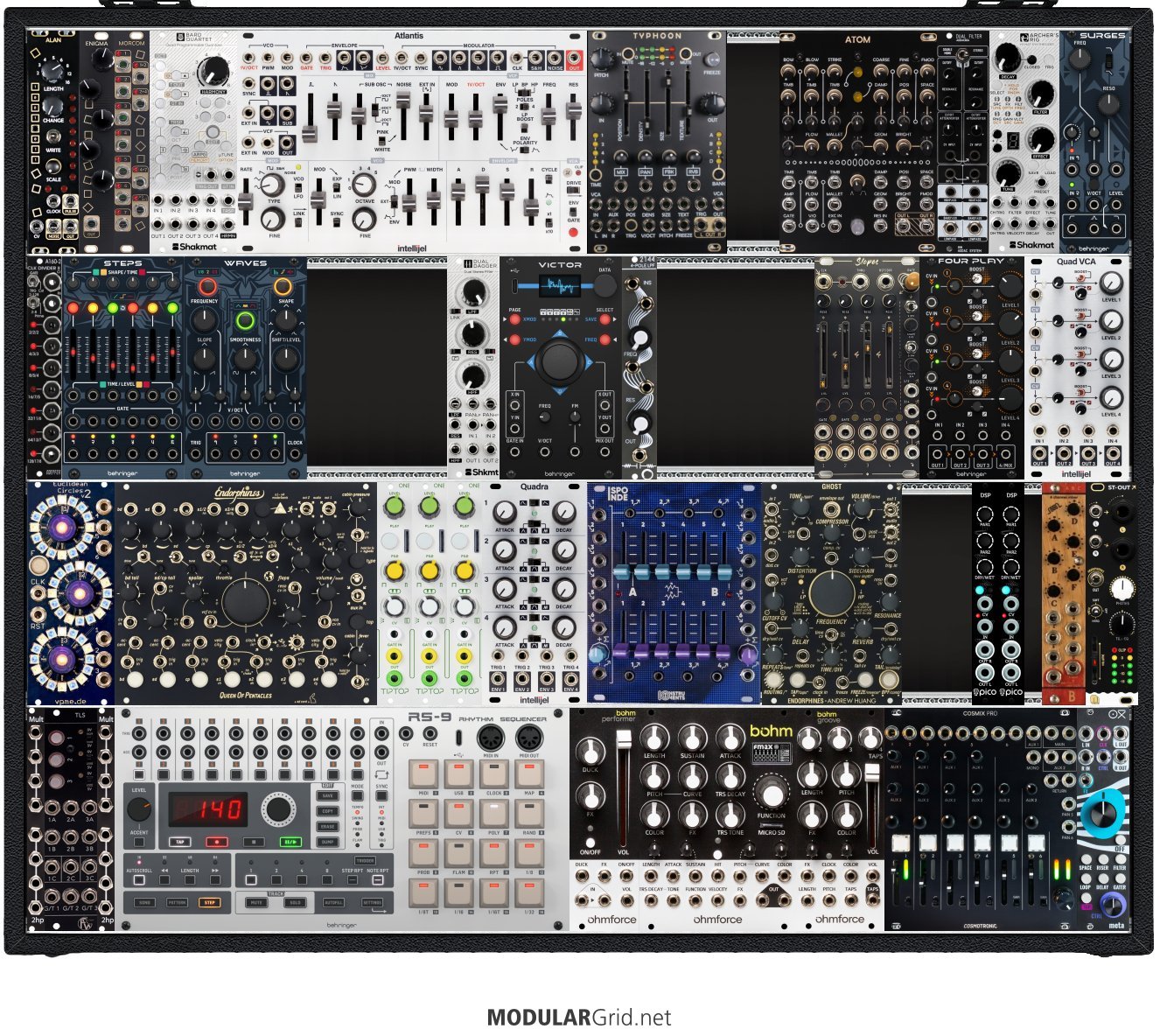Click the large center knob on Queen of Pentacles
This screenshot has width=1160, height=1036.
(246, 603)
